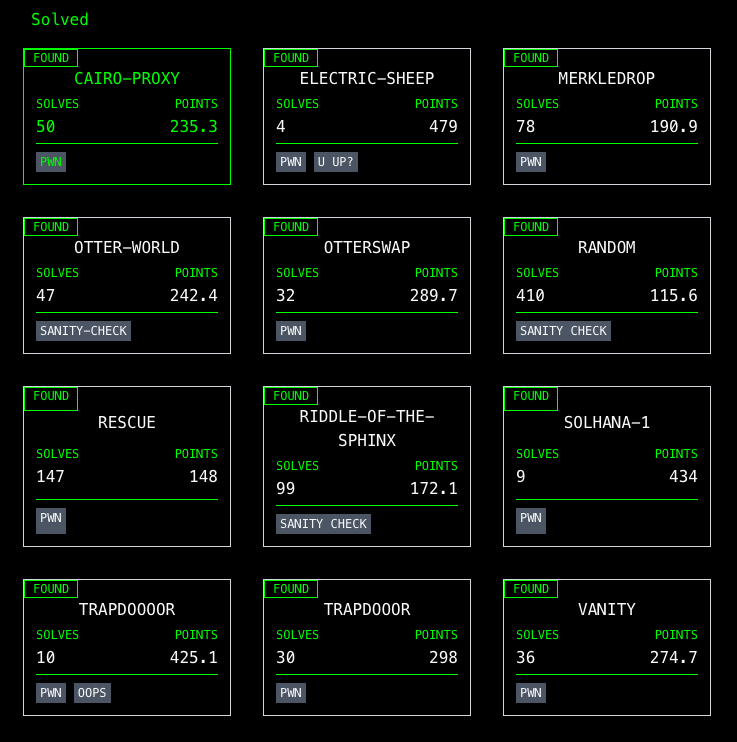Click the OOPS tag on TRAPDOOOOR
Image resolution: width=737 pixels, height=742 pixels.
[x=92, y=693]
